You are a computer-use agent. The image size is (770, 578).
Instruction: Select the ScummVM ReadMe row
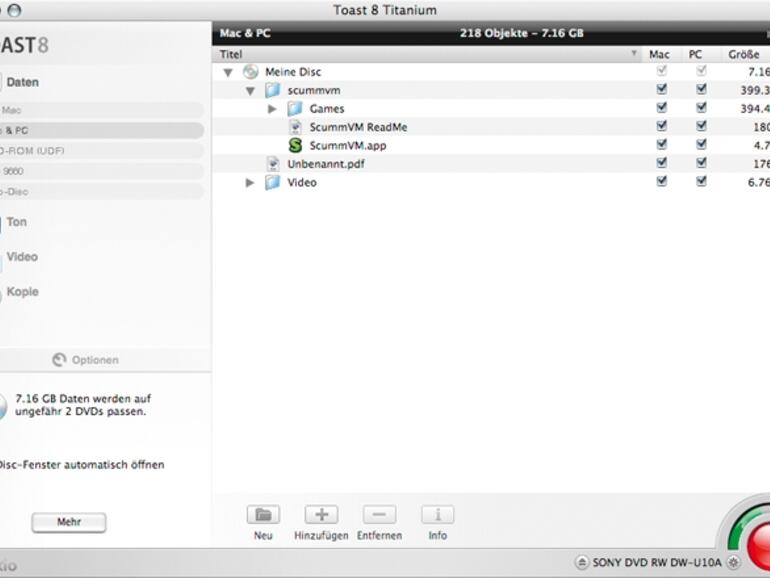pyautogui.click(x=491, y=127)
